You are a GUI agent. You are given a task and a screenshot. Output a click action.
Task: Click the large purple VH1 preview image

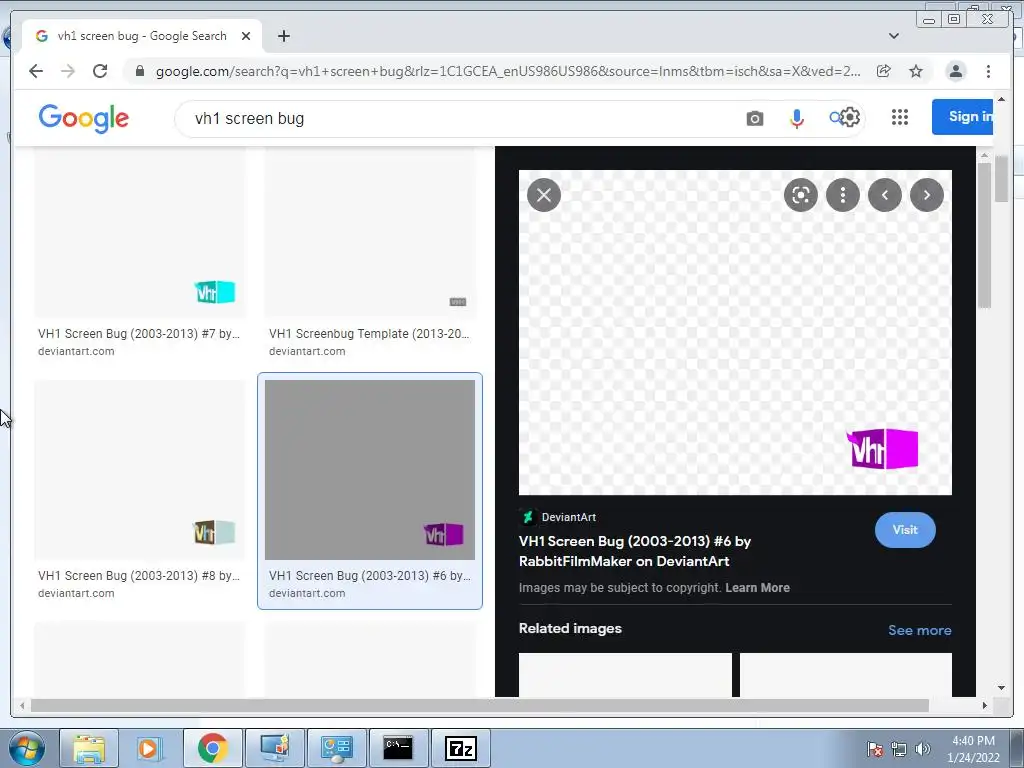coord(735,332)
